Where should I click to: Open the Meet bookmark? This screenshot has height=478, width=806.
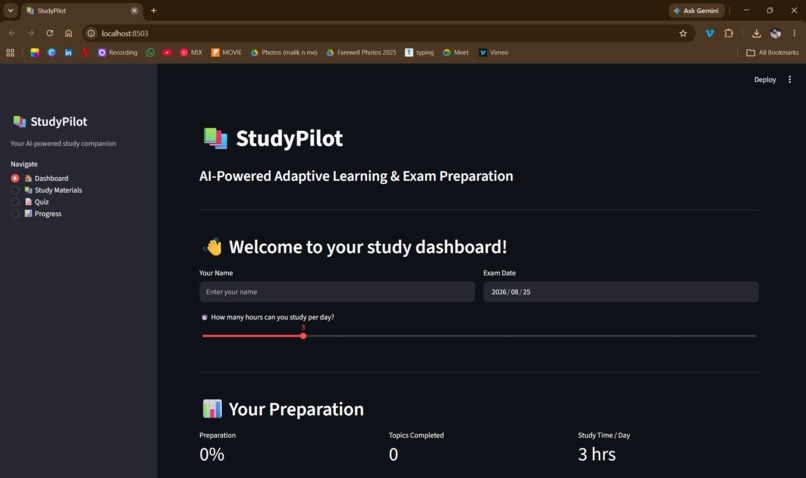(455, 52)
